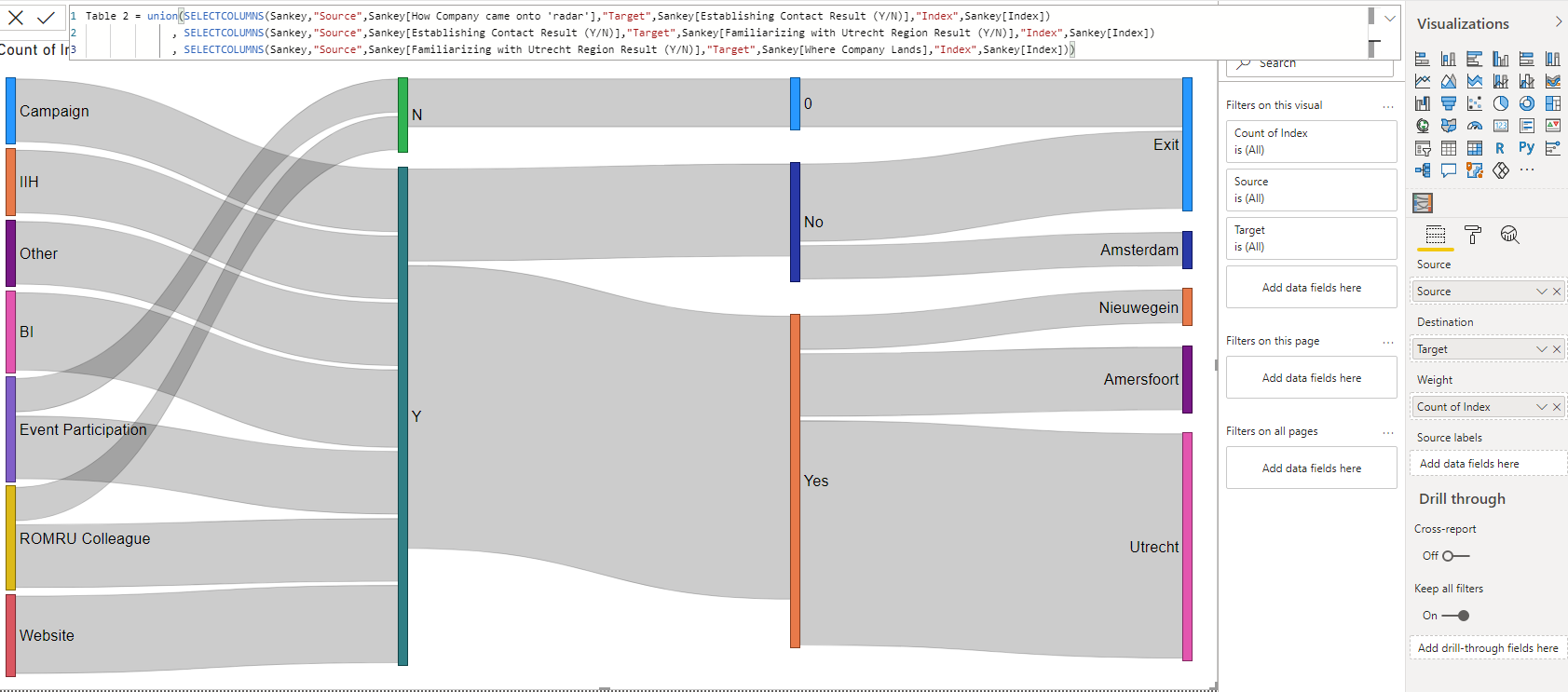The height and width of the screenshot is (692, 1568).
Task: Select the pie chart visual
Action: tap(1501, 103)
